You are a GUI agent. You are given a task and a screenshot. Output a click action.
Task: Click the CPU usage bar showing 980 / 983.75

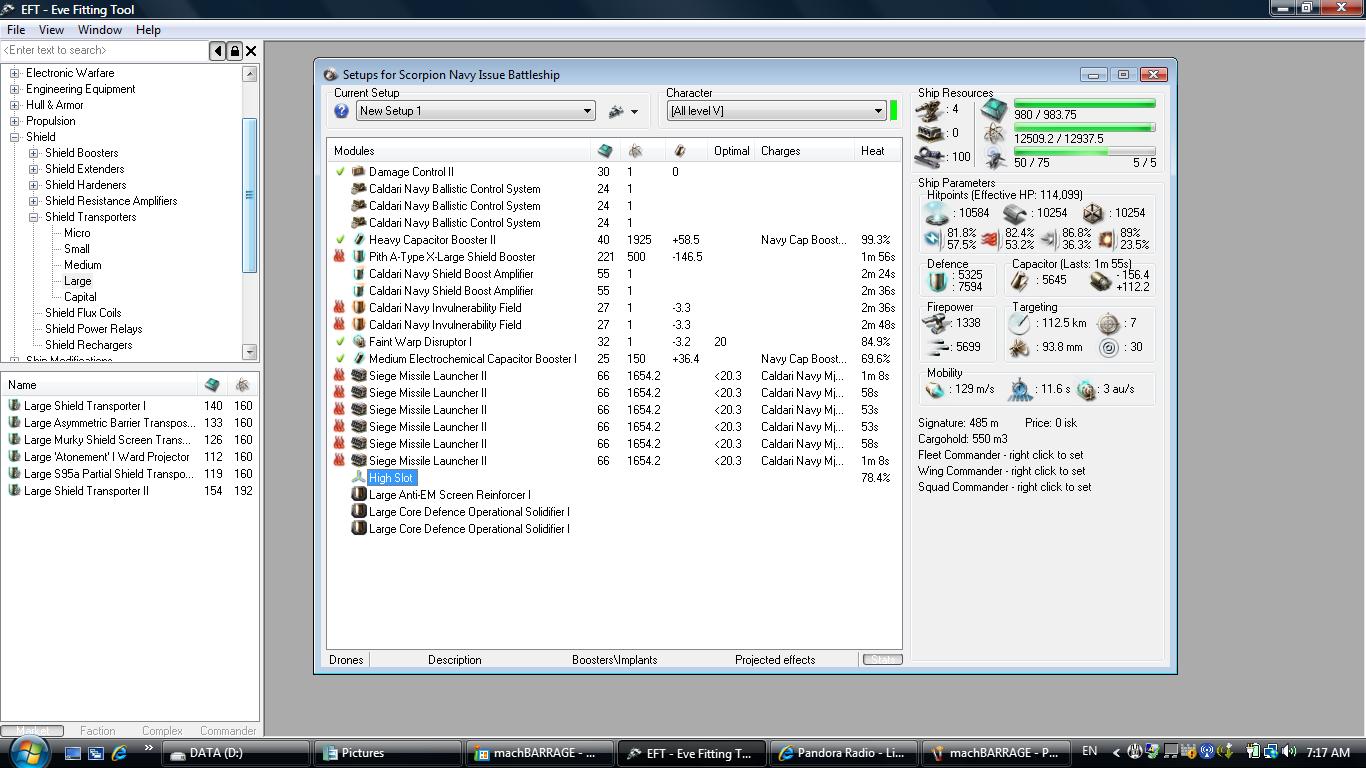[x=1085, y=103]
